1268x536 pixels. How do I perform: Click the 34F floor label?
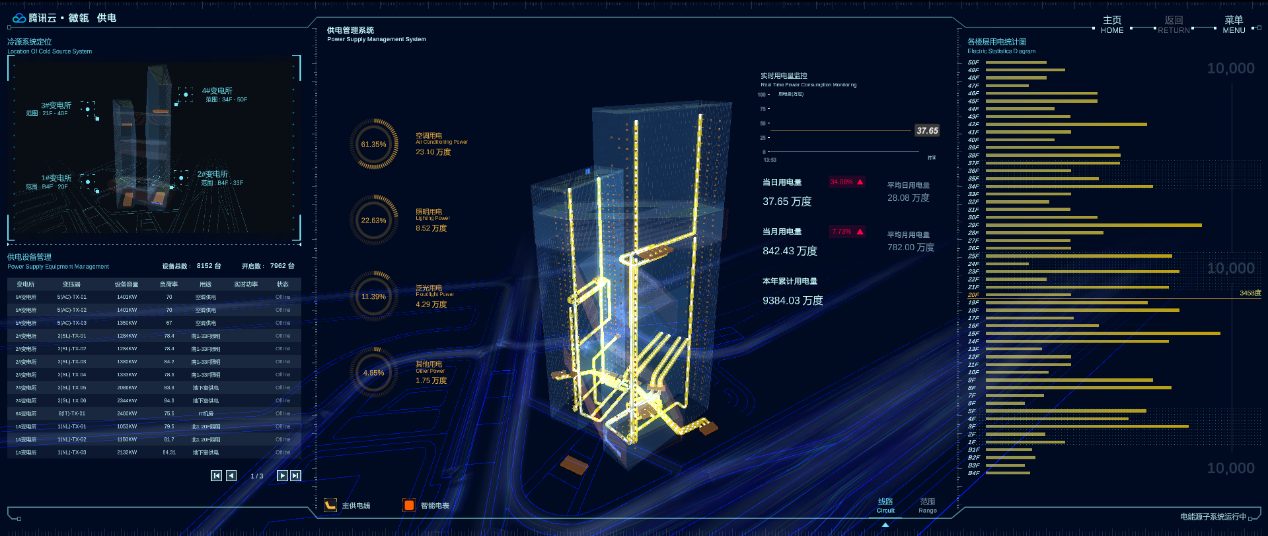tap(973, 186)
